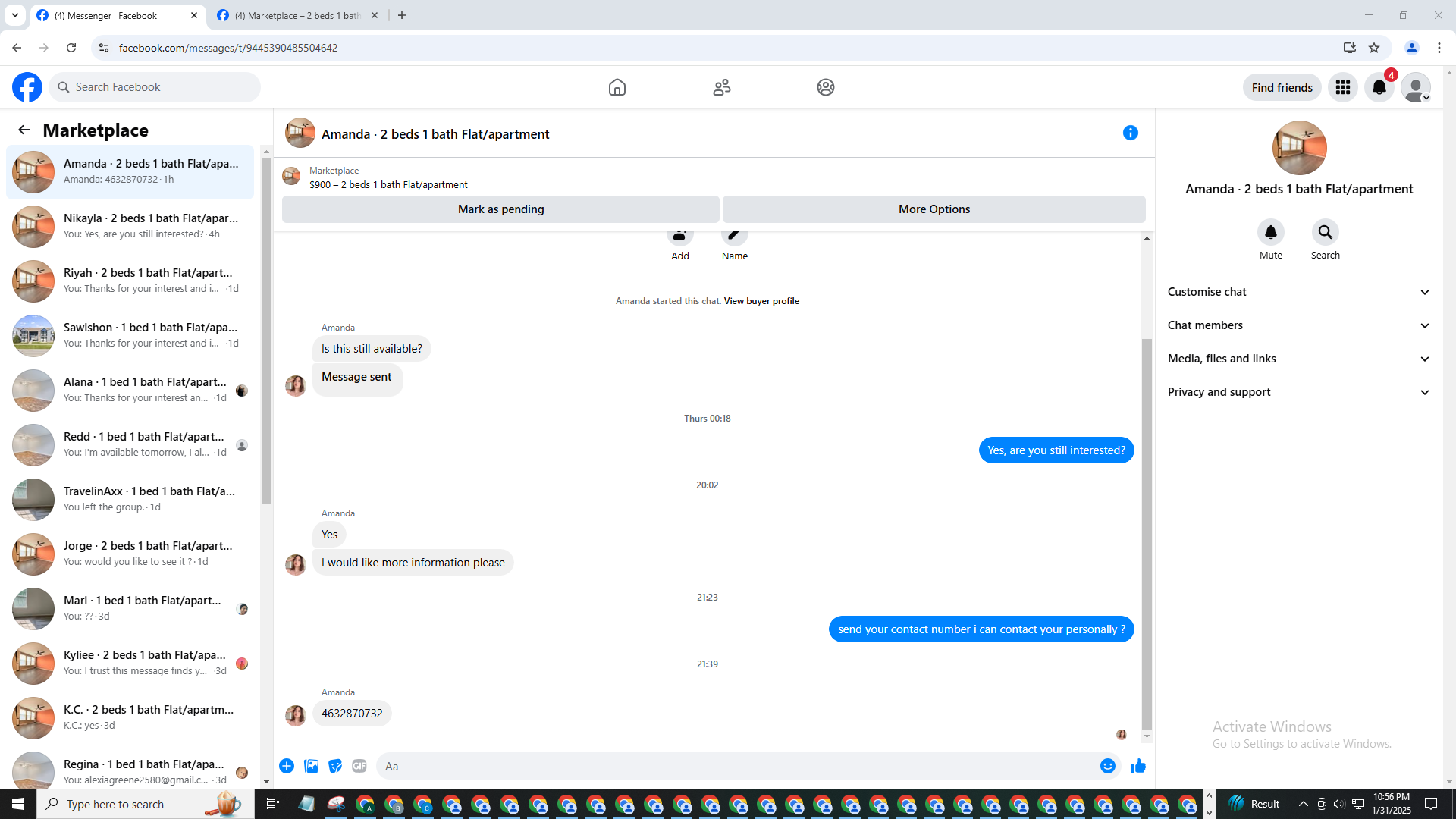Open the chat with Kyliee

coord(130,664)
